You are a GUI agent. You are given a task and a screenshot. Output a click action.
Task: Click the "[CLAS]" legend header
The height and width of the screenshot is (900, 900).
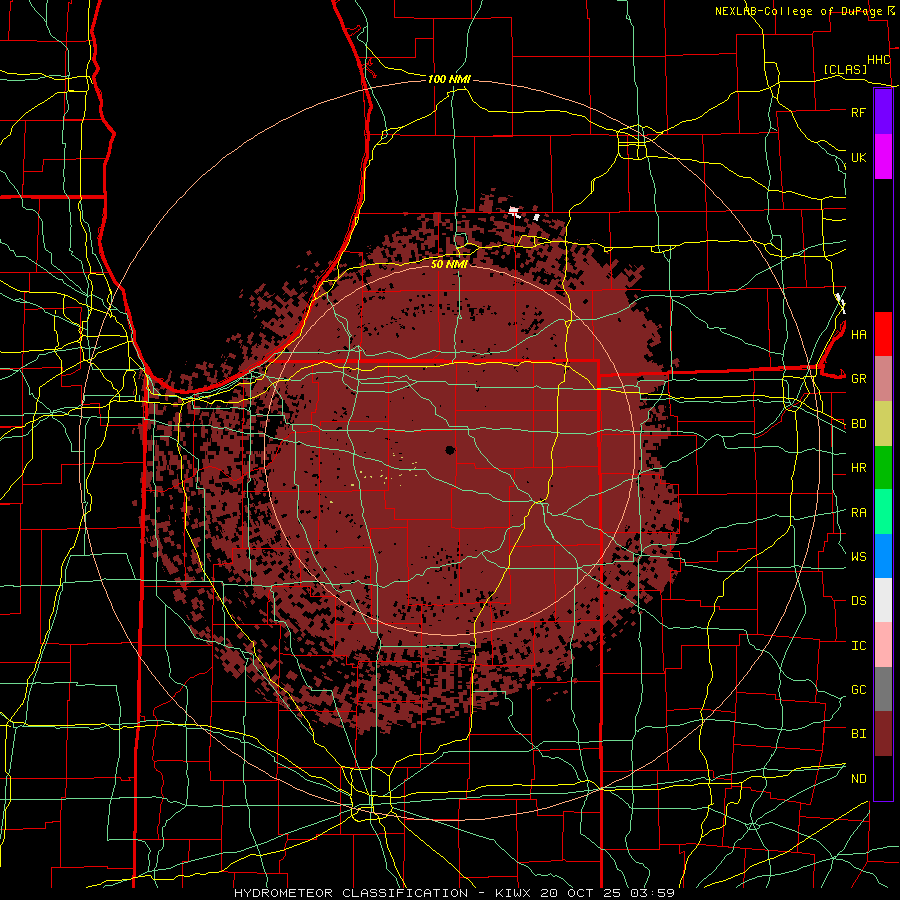click(x=845, y=69)
